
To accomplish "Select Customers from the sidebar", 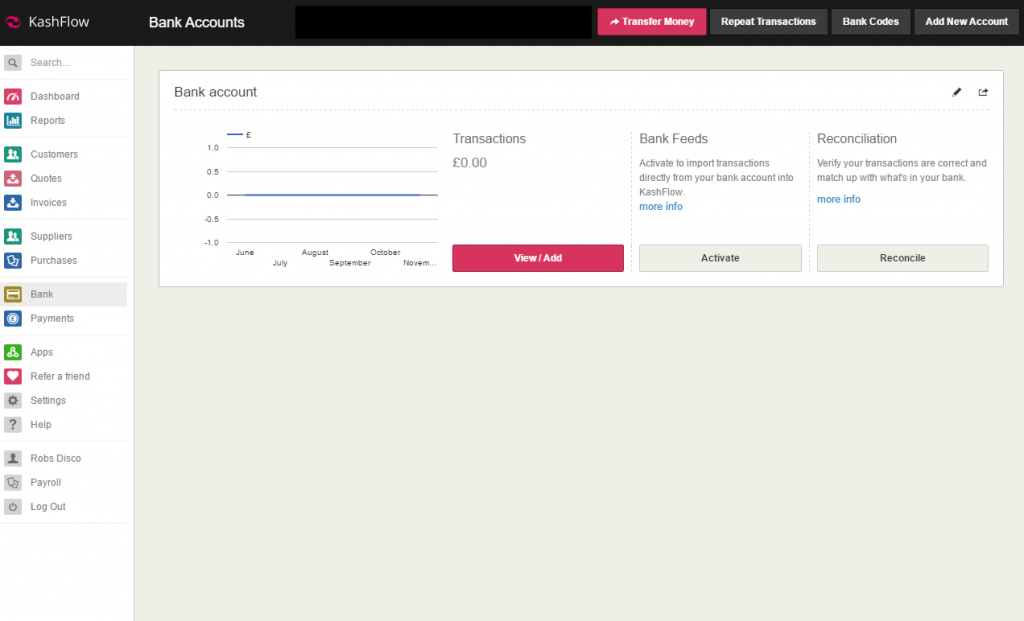I will (x=54, y=155).
